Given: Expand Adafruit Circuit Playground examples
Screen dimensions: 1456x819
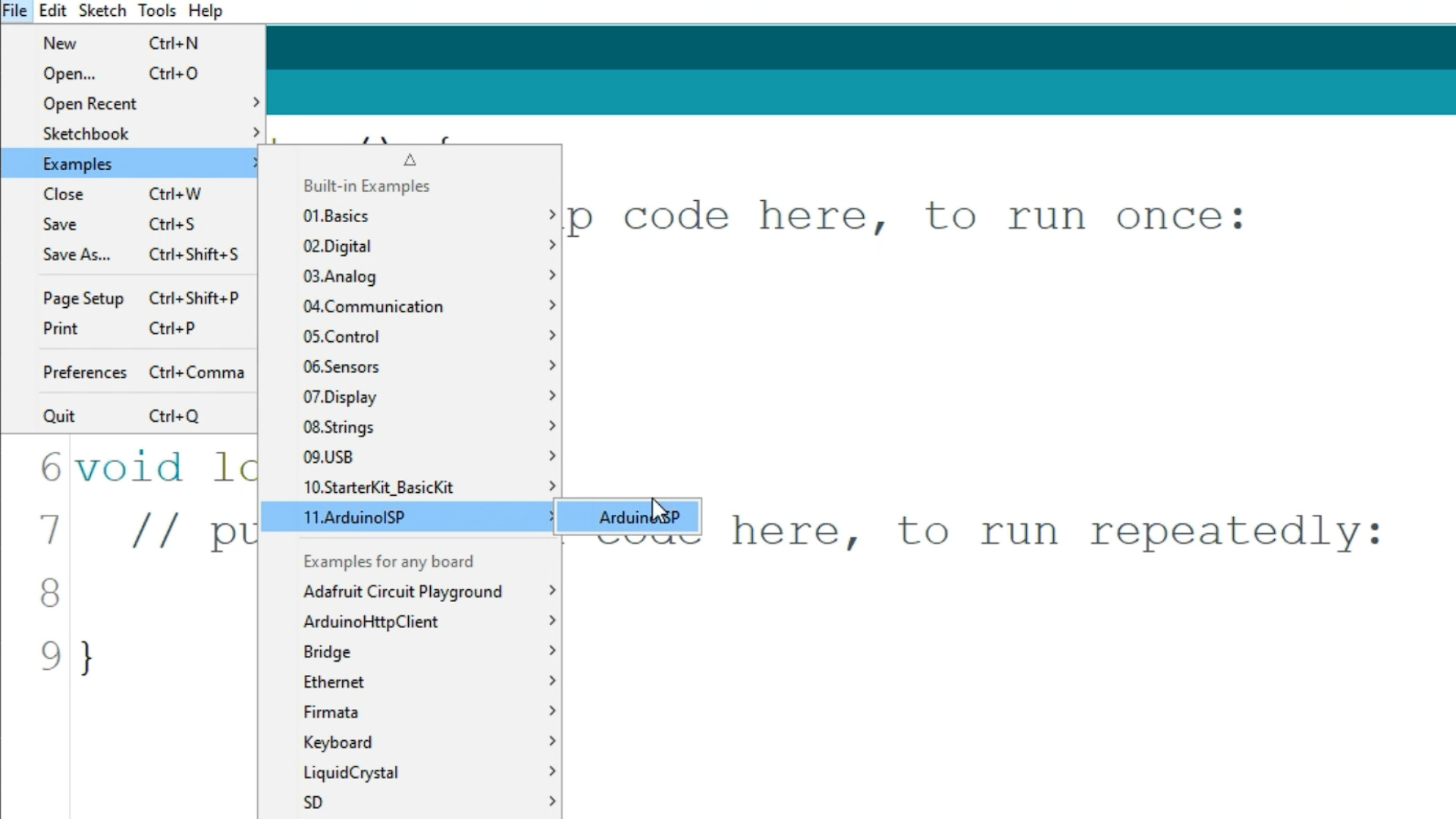Looking at the screenshot, I should pyautogui.click(x=410, y=591).
